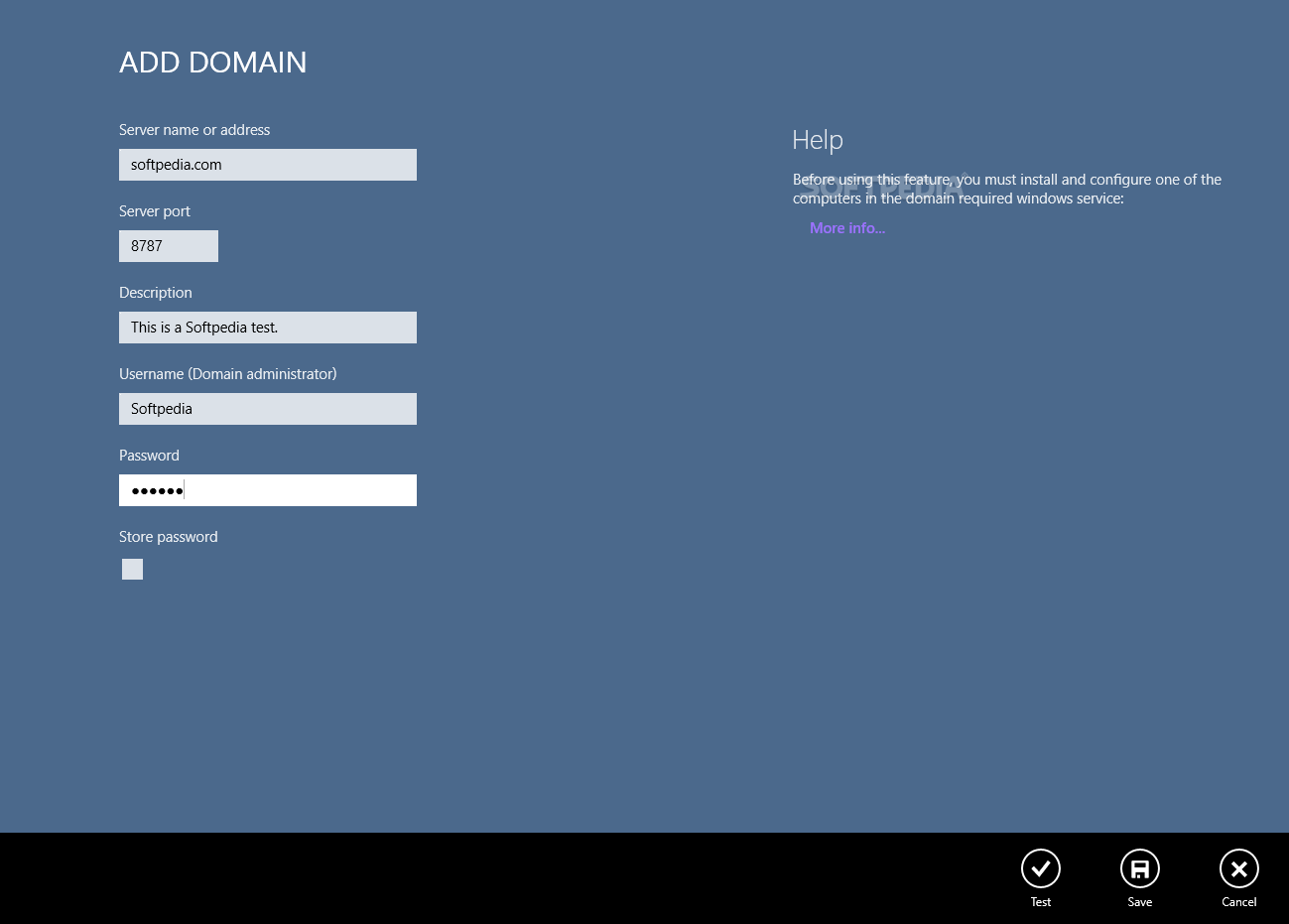Click the 'Description' label text
Screen dimensions: 1289x924
[156, 293]
